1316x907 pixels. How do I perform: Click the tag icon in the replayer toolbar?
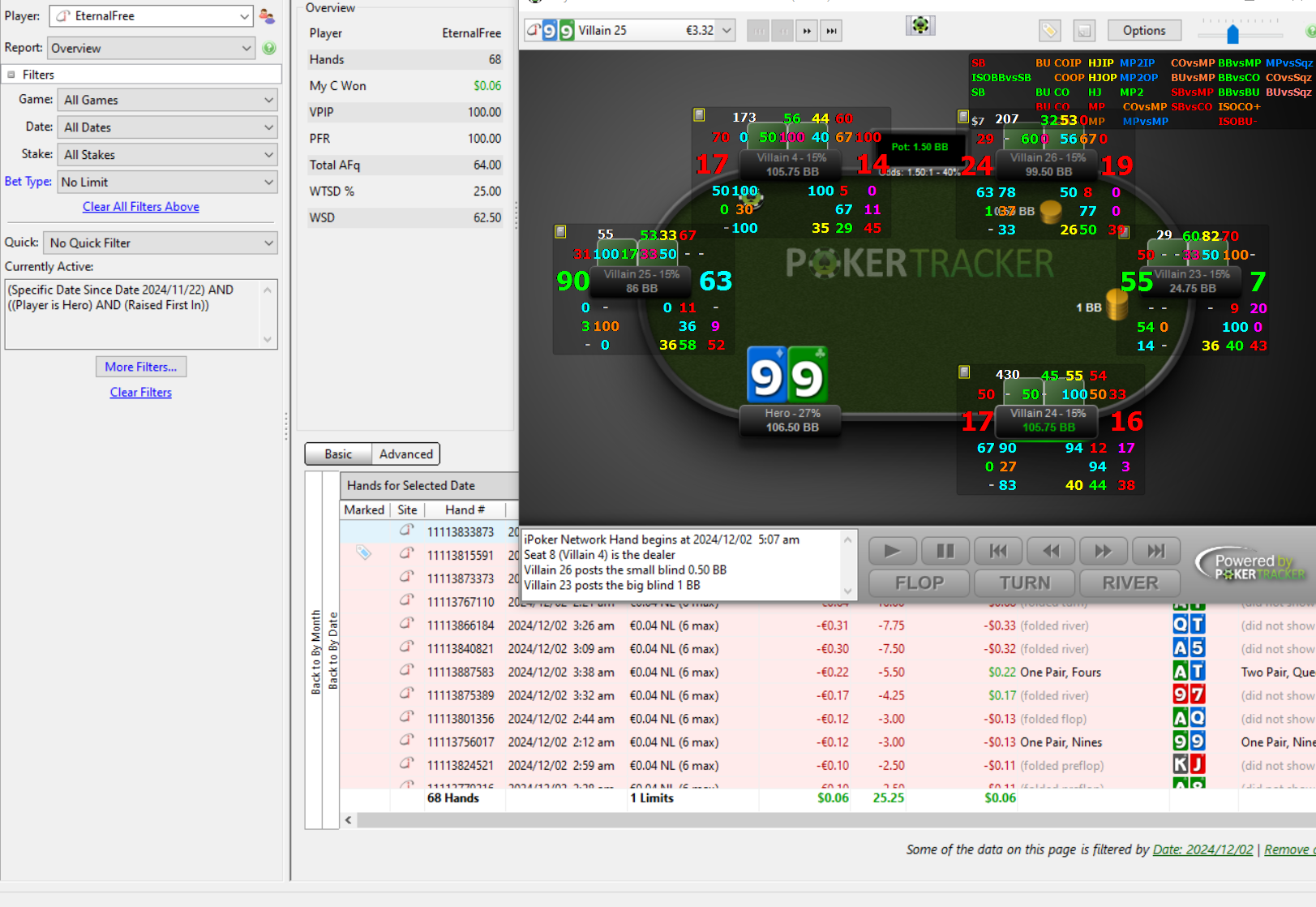click(x=1049, y=31)
